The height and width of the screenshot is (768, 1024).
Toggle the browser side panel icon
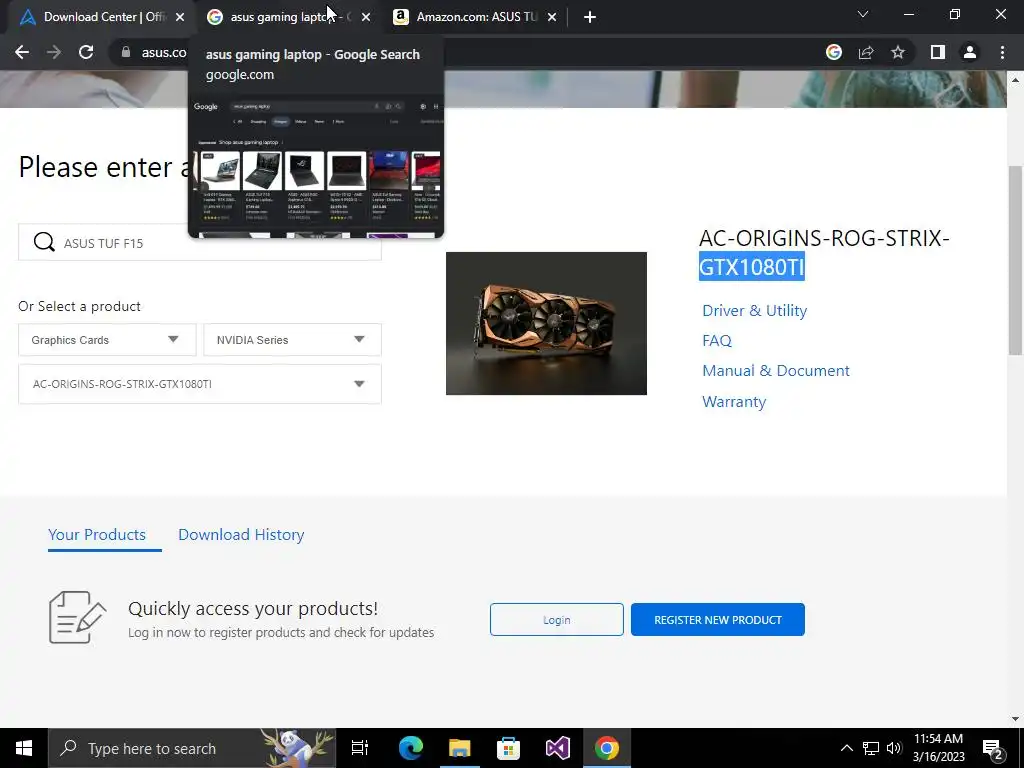(x=938, y=52)
